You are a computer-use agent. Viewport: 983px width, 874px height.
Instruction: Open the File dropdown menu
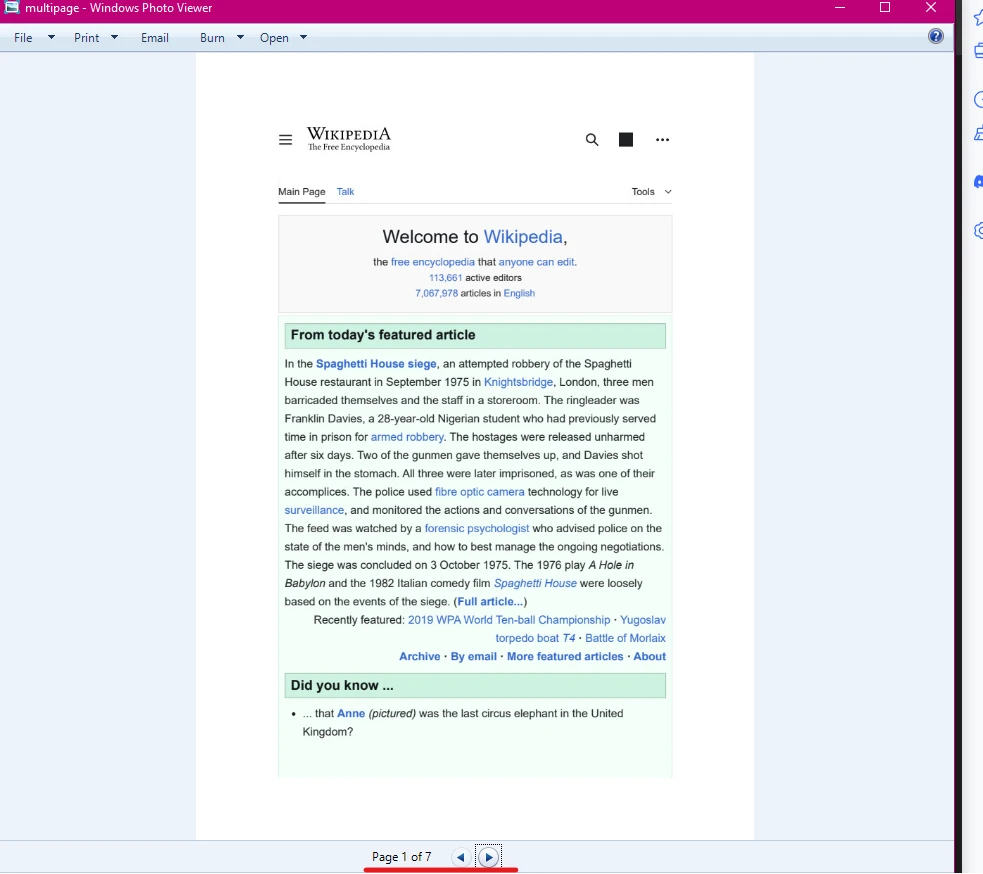point(21,37)
